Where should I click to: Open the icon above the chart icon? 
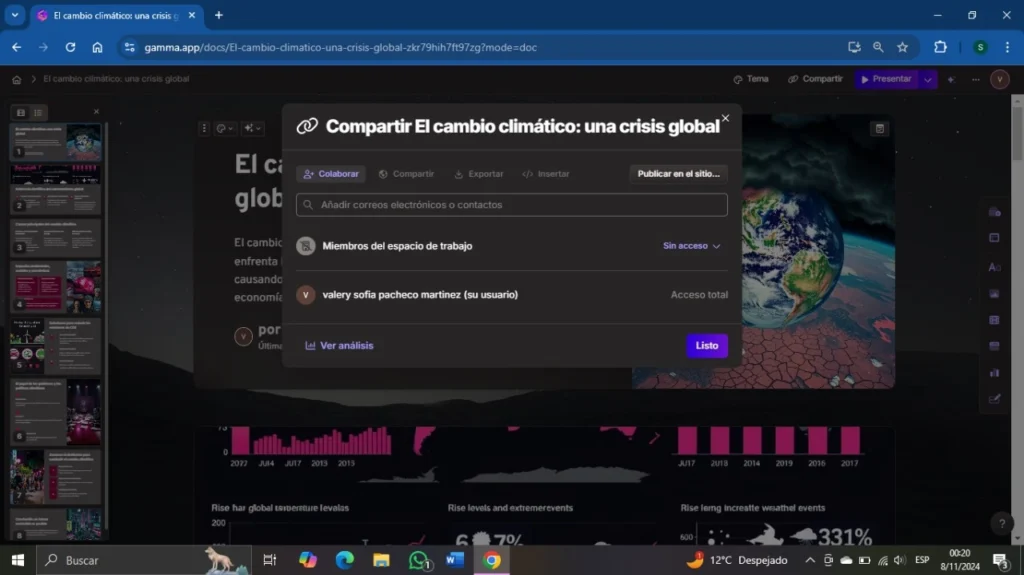[x=995, y=346]
